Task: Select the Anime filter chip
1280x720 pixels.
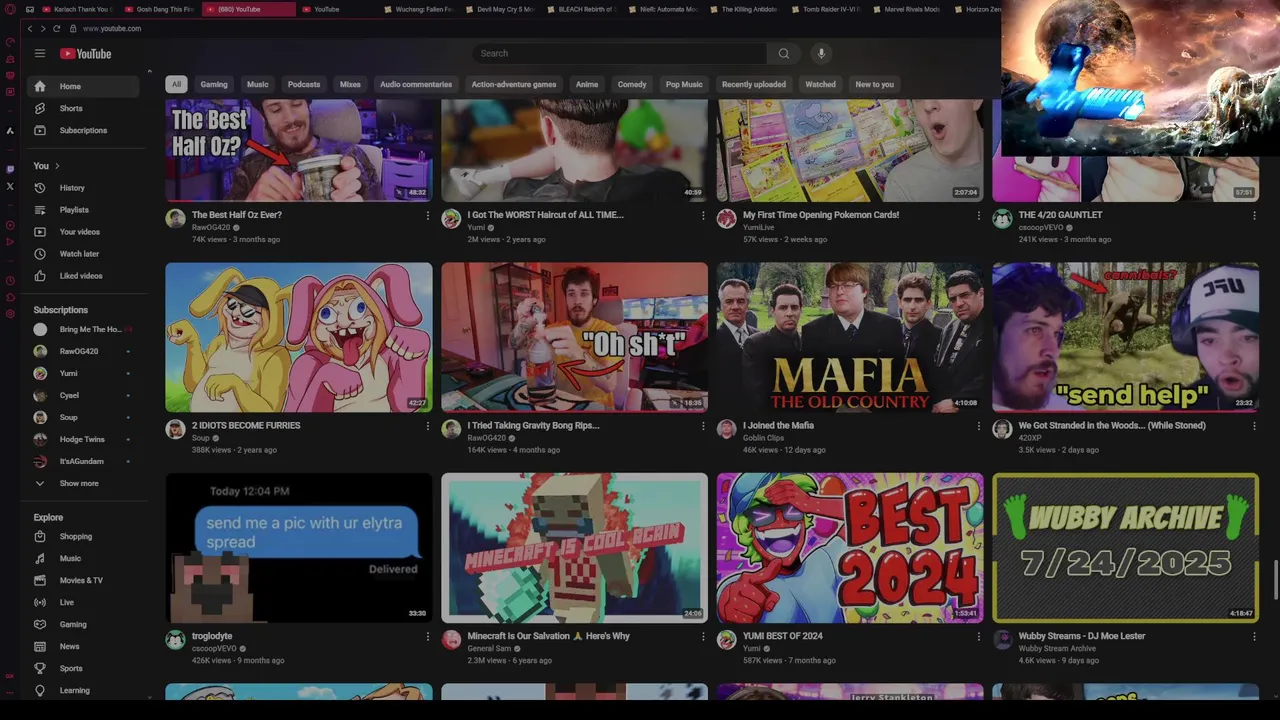Action: pos(587,84)
